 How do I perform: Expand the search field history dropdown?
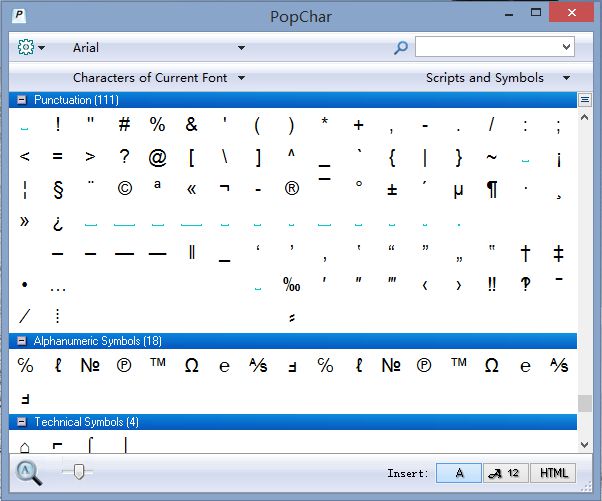pyautogui.click(x=566, y=47)
